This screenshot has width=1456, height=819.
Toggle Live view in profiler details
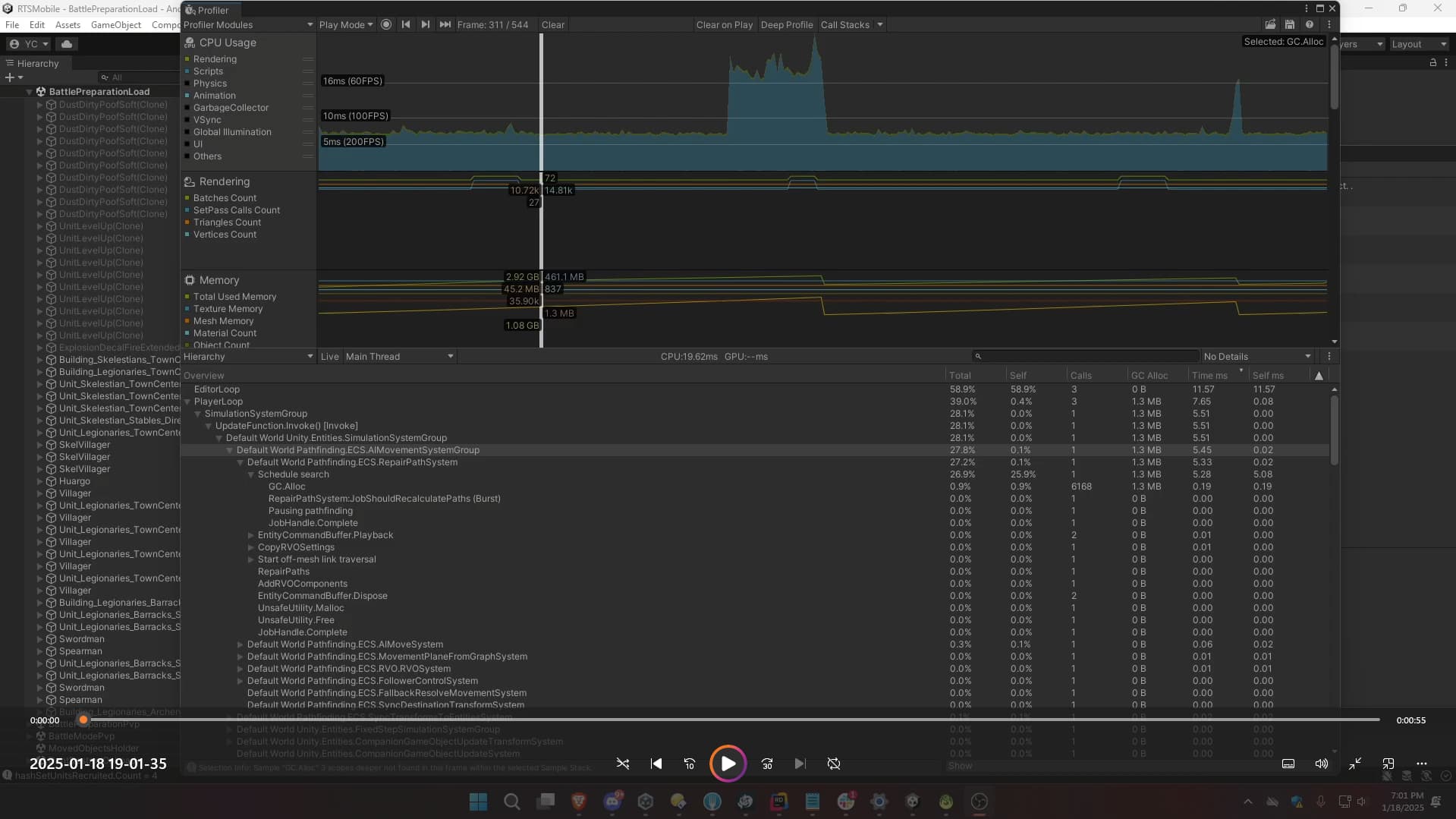(x=330, y=356)
